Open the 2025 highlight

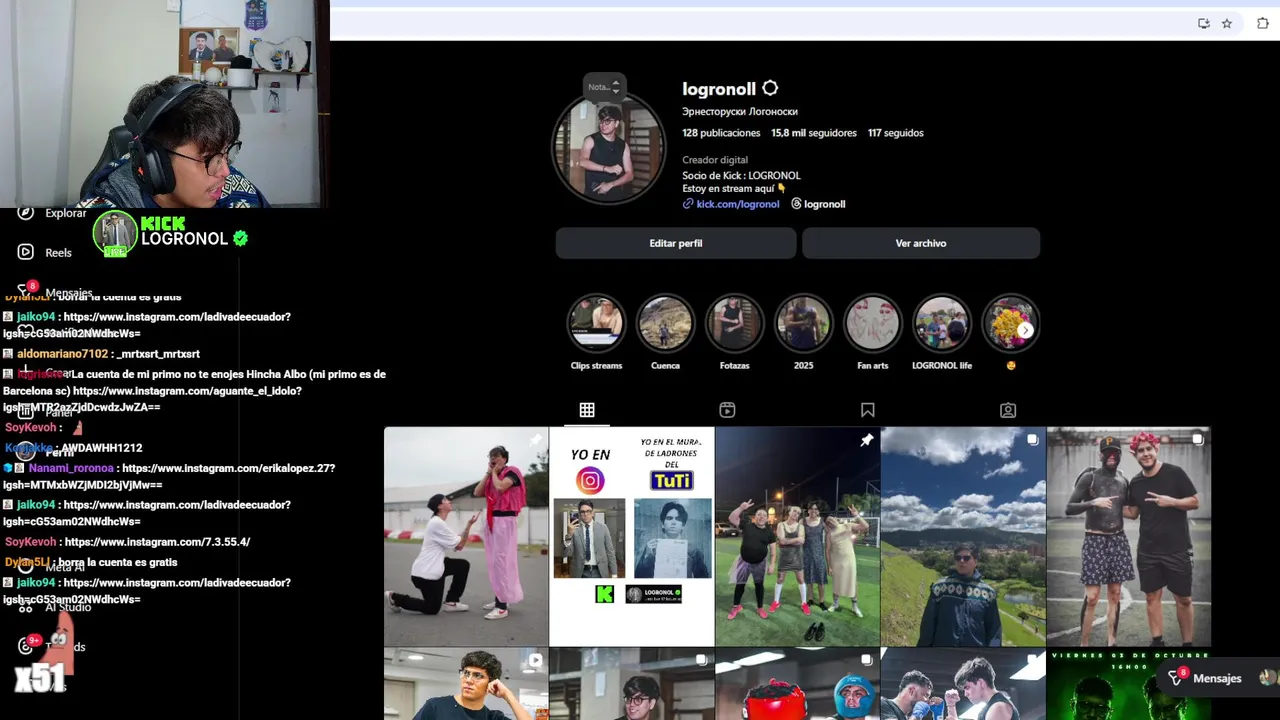803,324
